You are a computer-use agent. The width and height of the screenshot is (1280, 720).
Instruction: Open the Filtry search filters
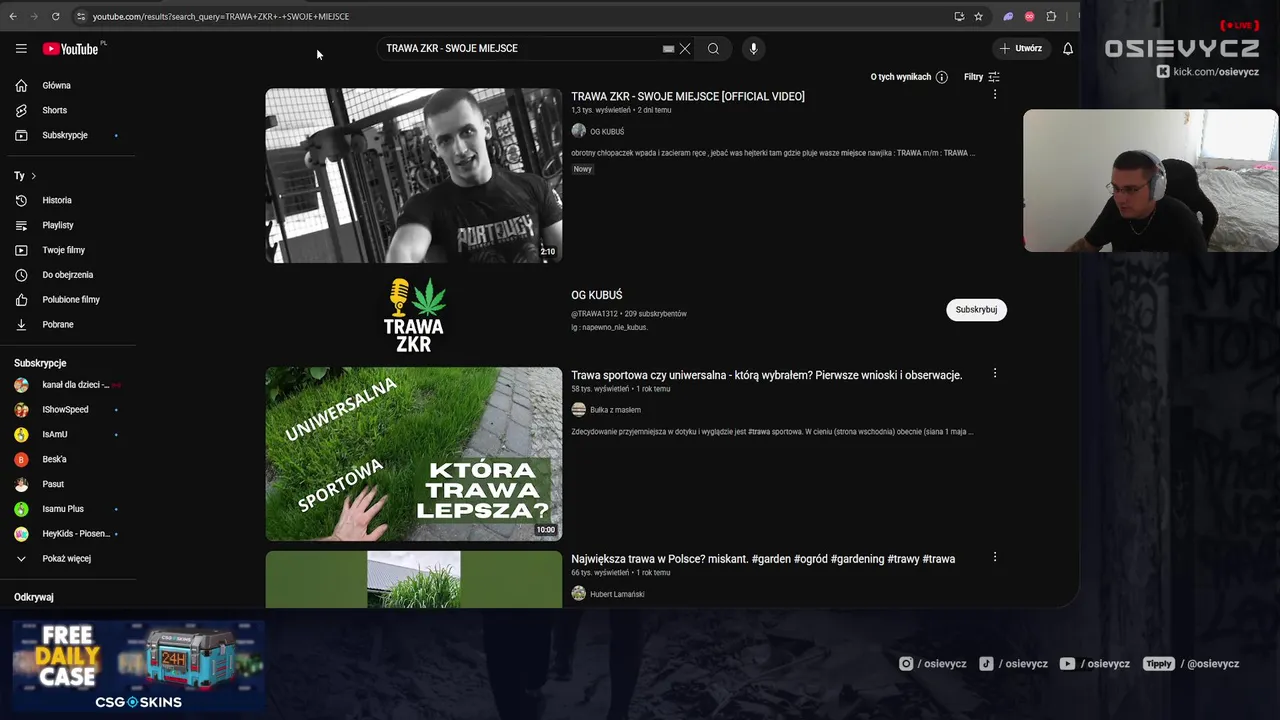point(982,77)
